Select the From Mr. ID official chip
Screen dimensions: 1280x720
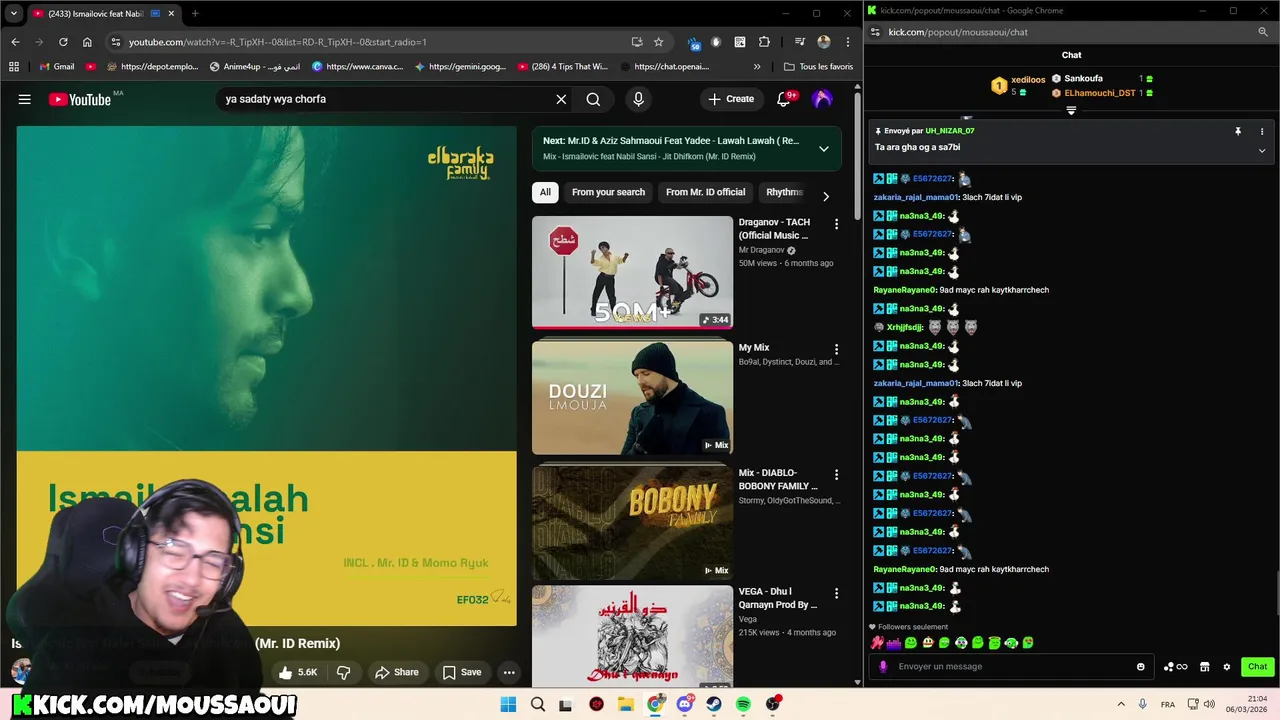pyautogui.click(x=705, y=192)
